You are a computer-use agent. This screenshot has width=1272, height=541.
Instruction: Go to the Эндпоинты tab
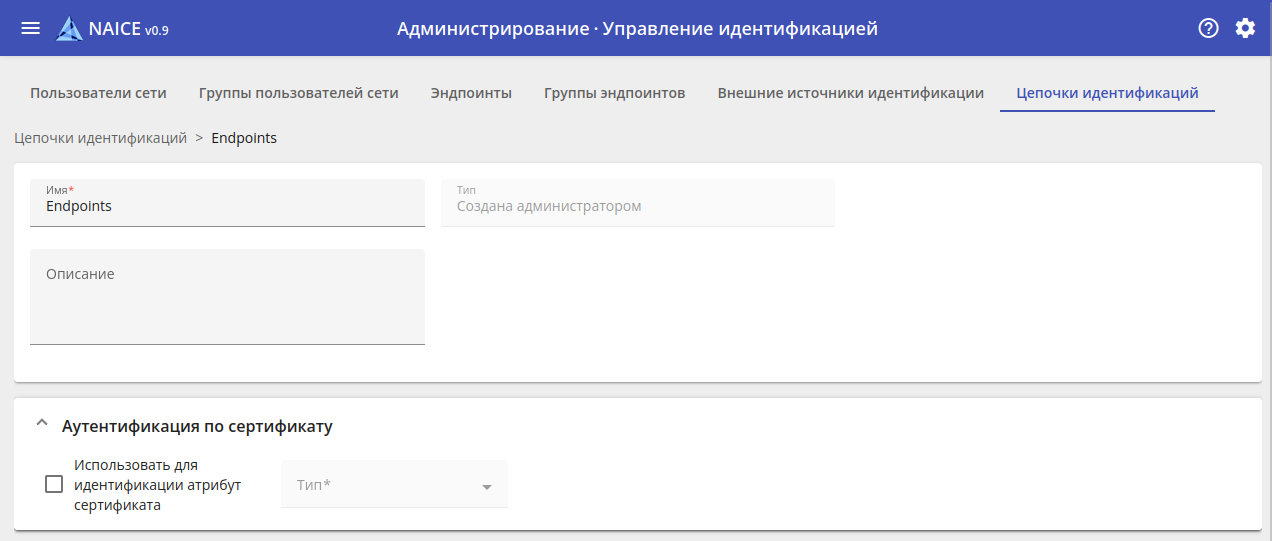click(471, 93)
